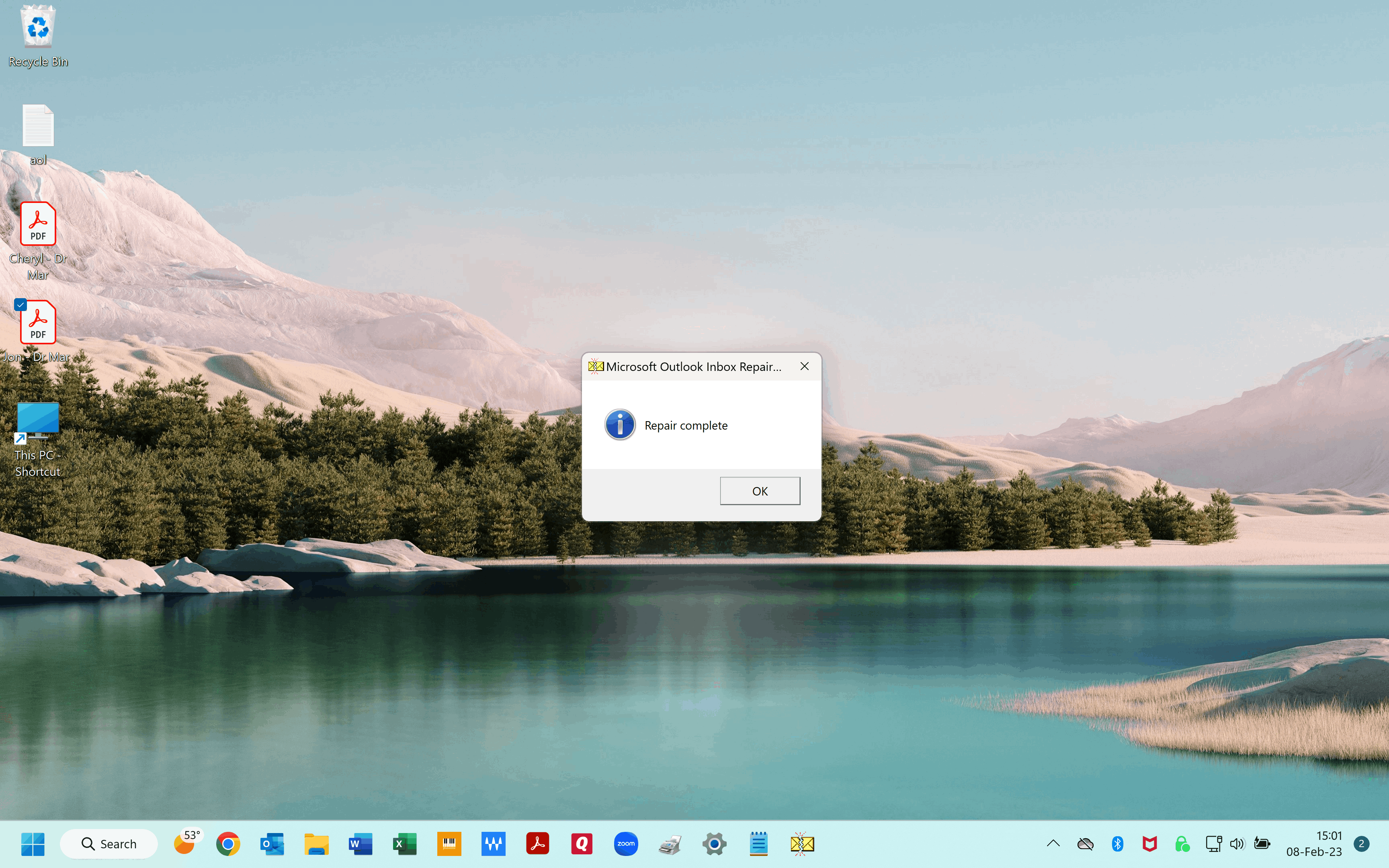
Task: Click the taskbar Search box
Action: point(109,843)
